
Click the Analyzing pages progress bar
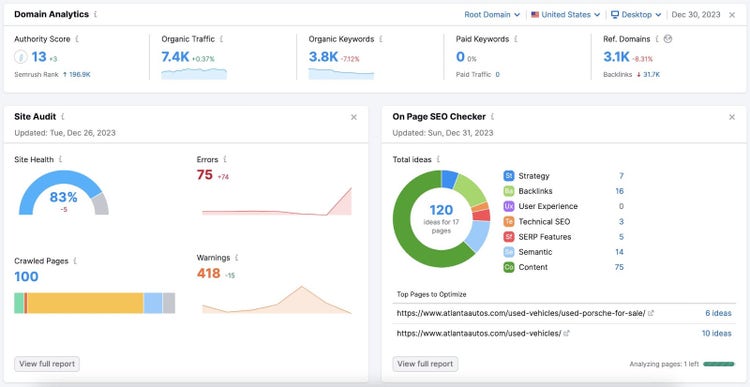pyautogui.click(x=719, y=364)
